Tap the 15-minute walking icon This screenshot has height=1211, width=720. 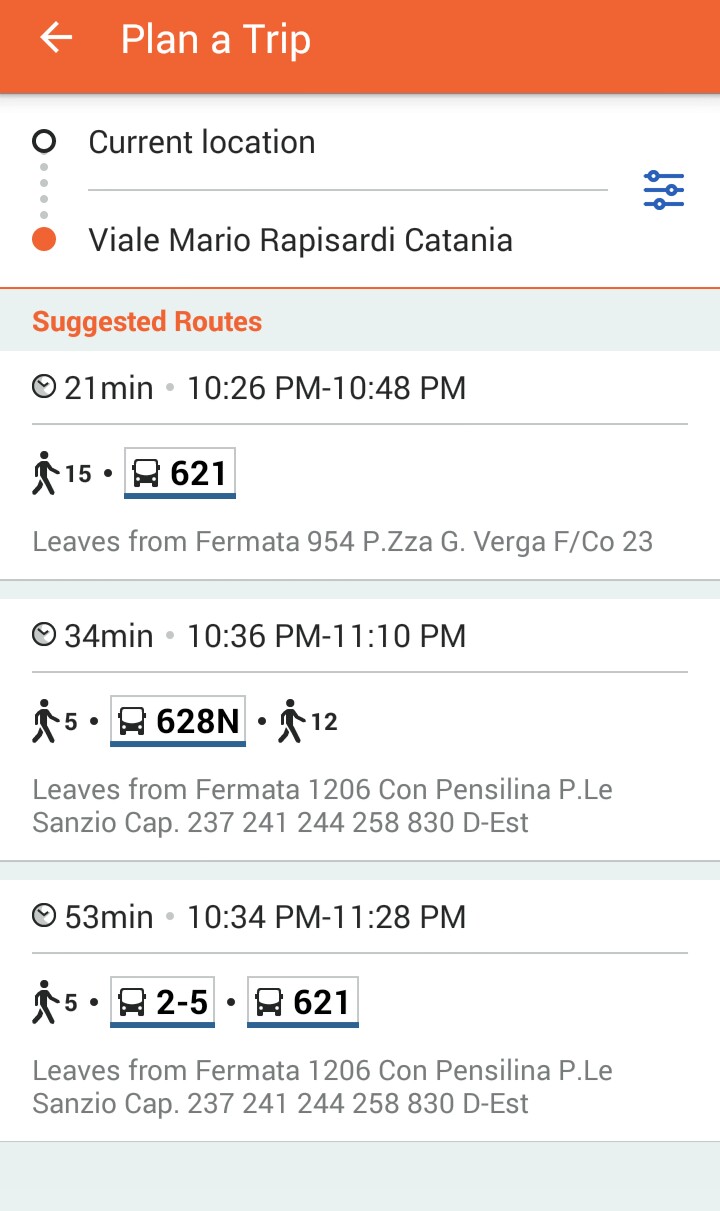(x=45, y=473)
